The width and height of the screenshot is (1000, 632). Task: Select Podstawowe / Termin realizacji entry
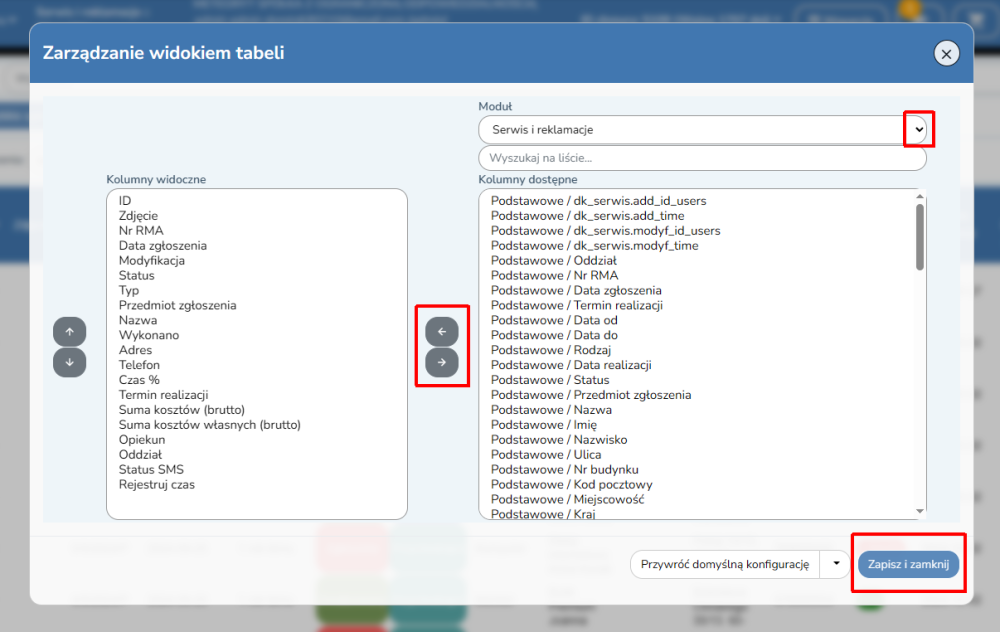577,306
